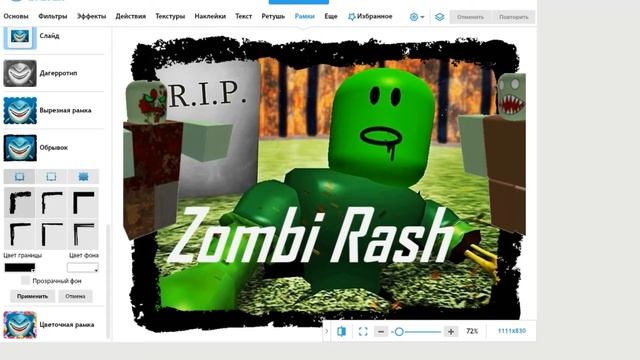Open the Основы tab
Image resolution: width=640 pixels, height=360 pixels.
pyautogui.click(x=16, y=16)
